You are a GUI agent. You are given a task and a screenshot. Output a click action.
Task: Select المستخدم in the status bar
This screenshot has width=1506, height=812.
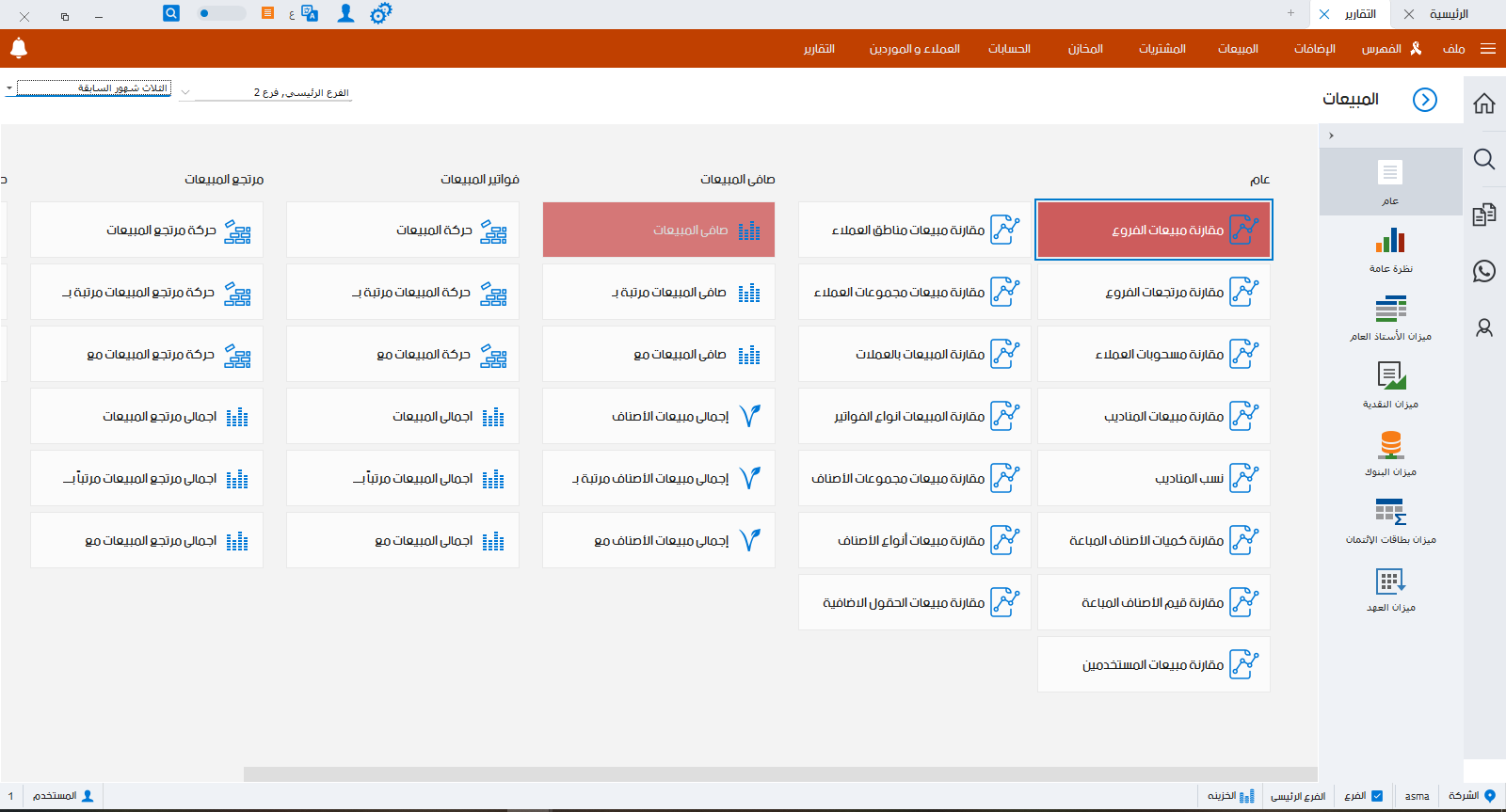[x=63, y=796]
